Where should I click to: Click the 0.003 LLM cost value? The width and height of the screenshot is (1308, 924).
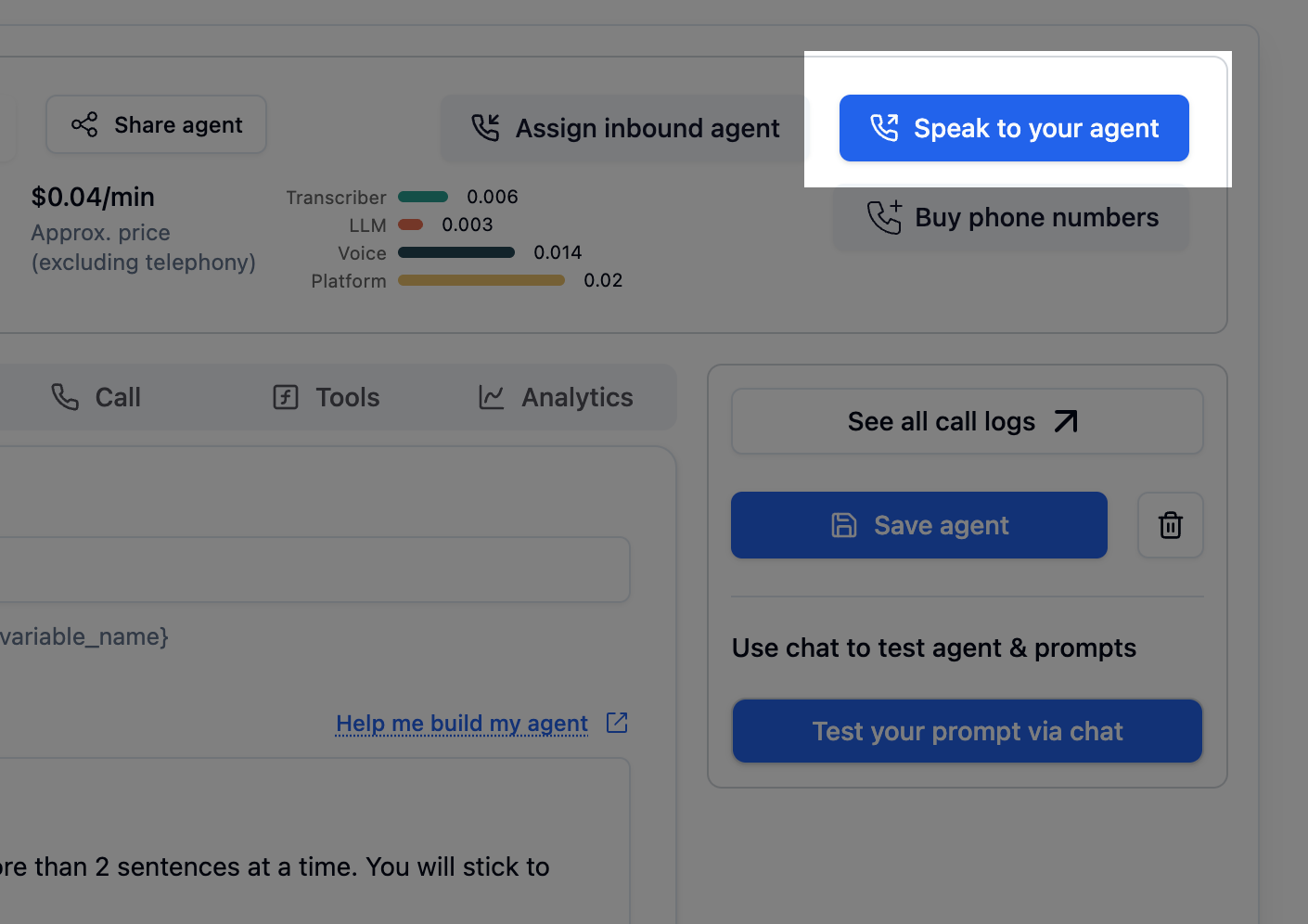click(x=468, y=225)
